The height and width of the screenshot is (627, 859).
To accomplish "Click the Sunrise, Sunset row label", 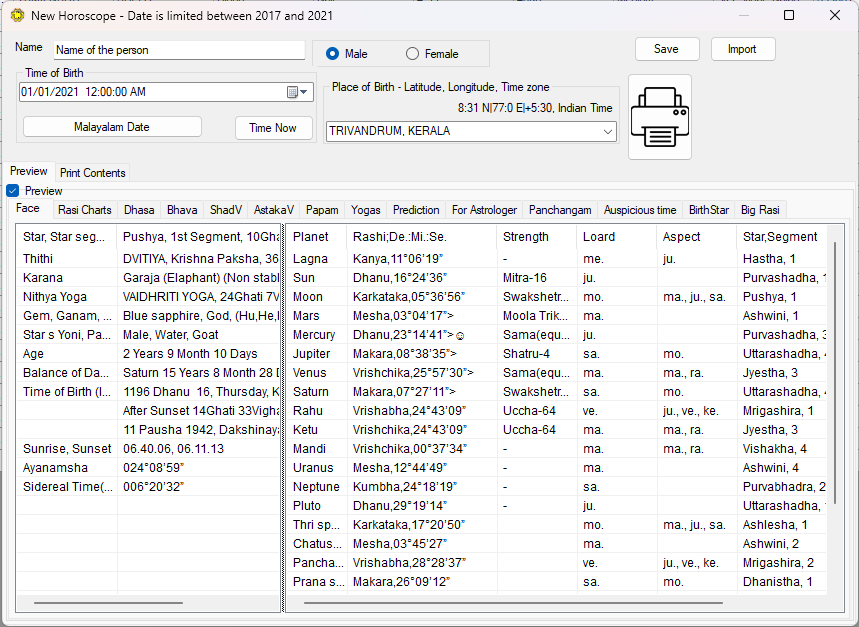I will tap(67, 449).
